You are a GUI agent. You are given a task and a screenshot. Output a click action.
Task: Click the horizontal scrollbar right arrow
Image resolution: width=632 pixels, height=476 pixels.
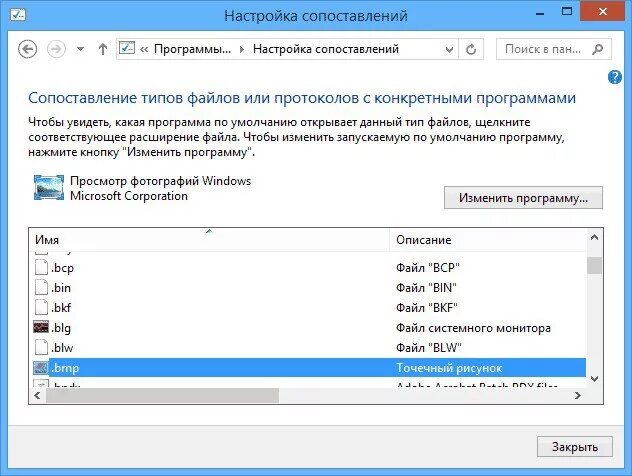tap(578, 395)
